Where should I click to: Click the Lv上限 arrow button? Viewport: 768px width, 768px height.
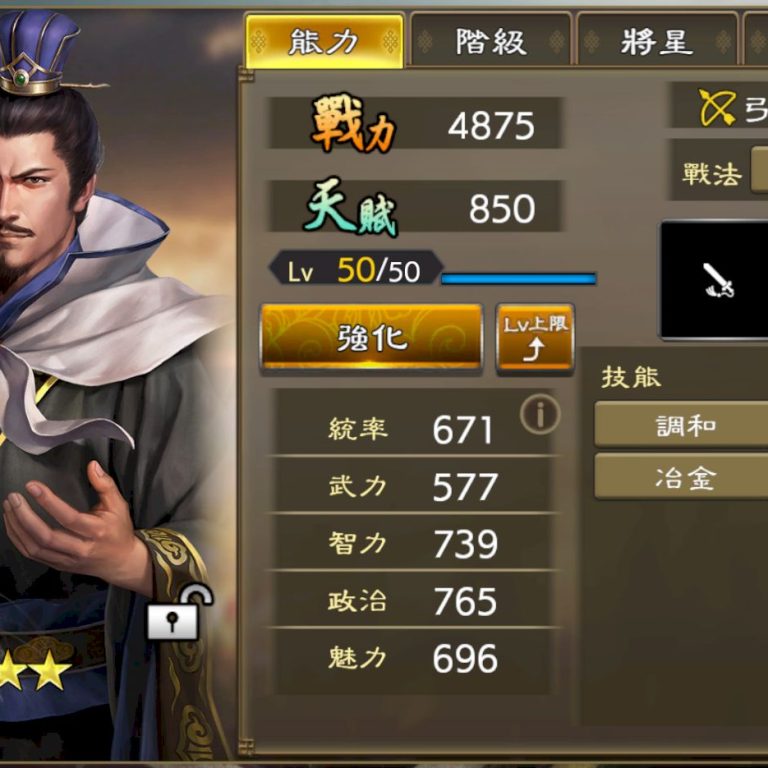pos(535,339)
